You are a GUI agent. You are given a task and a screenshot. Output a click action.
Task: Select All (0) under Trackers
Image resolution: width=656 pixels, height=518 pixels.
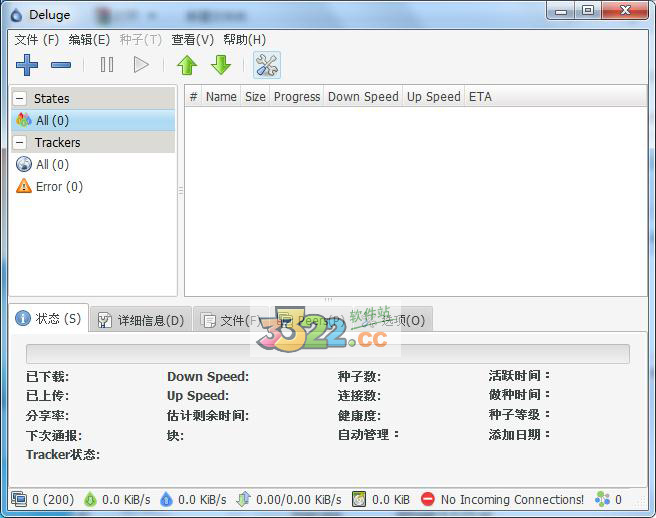[93, 164]
